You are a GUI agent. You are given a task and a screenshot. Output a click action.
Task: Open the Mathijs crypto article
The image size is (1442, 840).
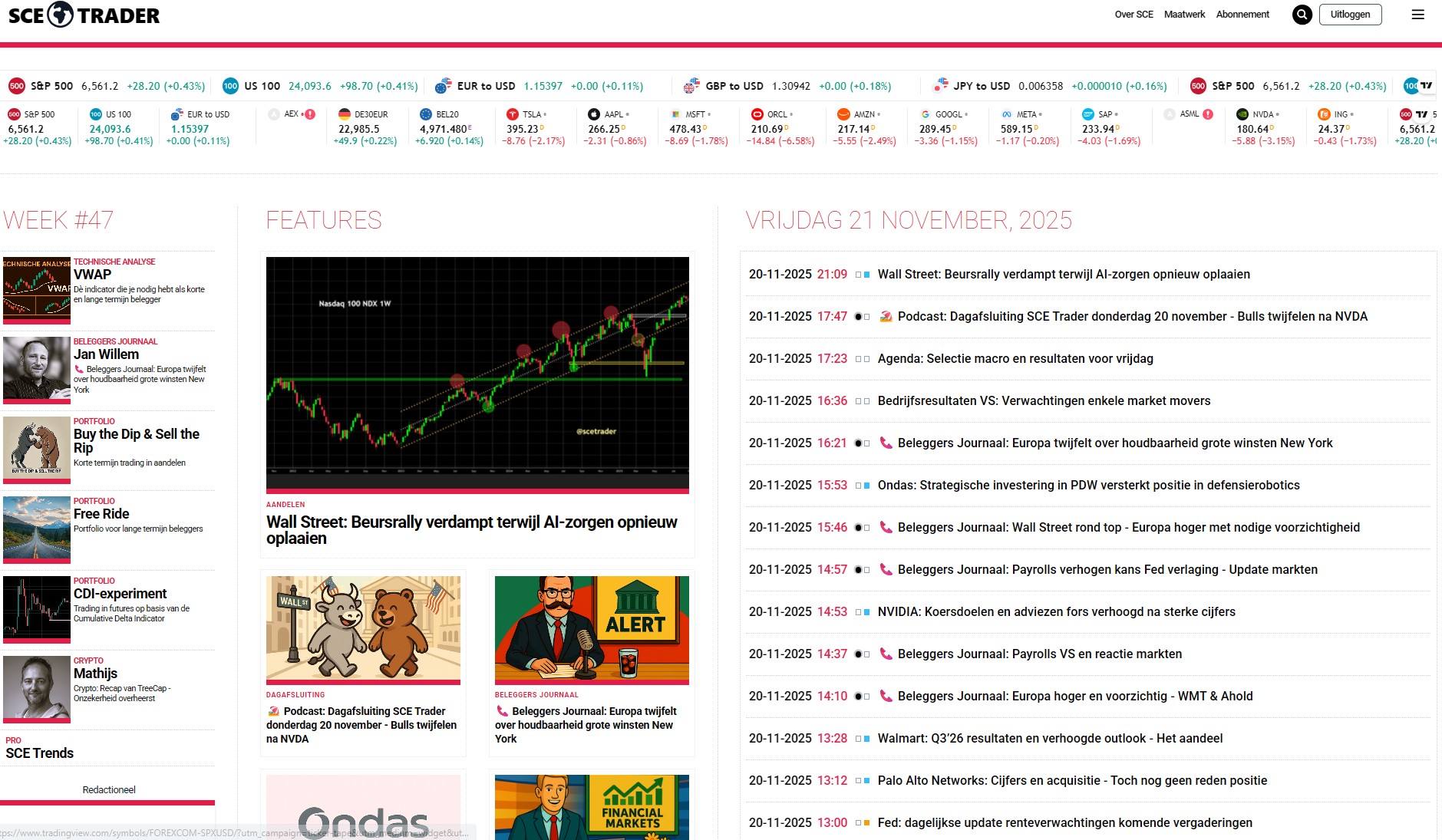coord(107,690)
